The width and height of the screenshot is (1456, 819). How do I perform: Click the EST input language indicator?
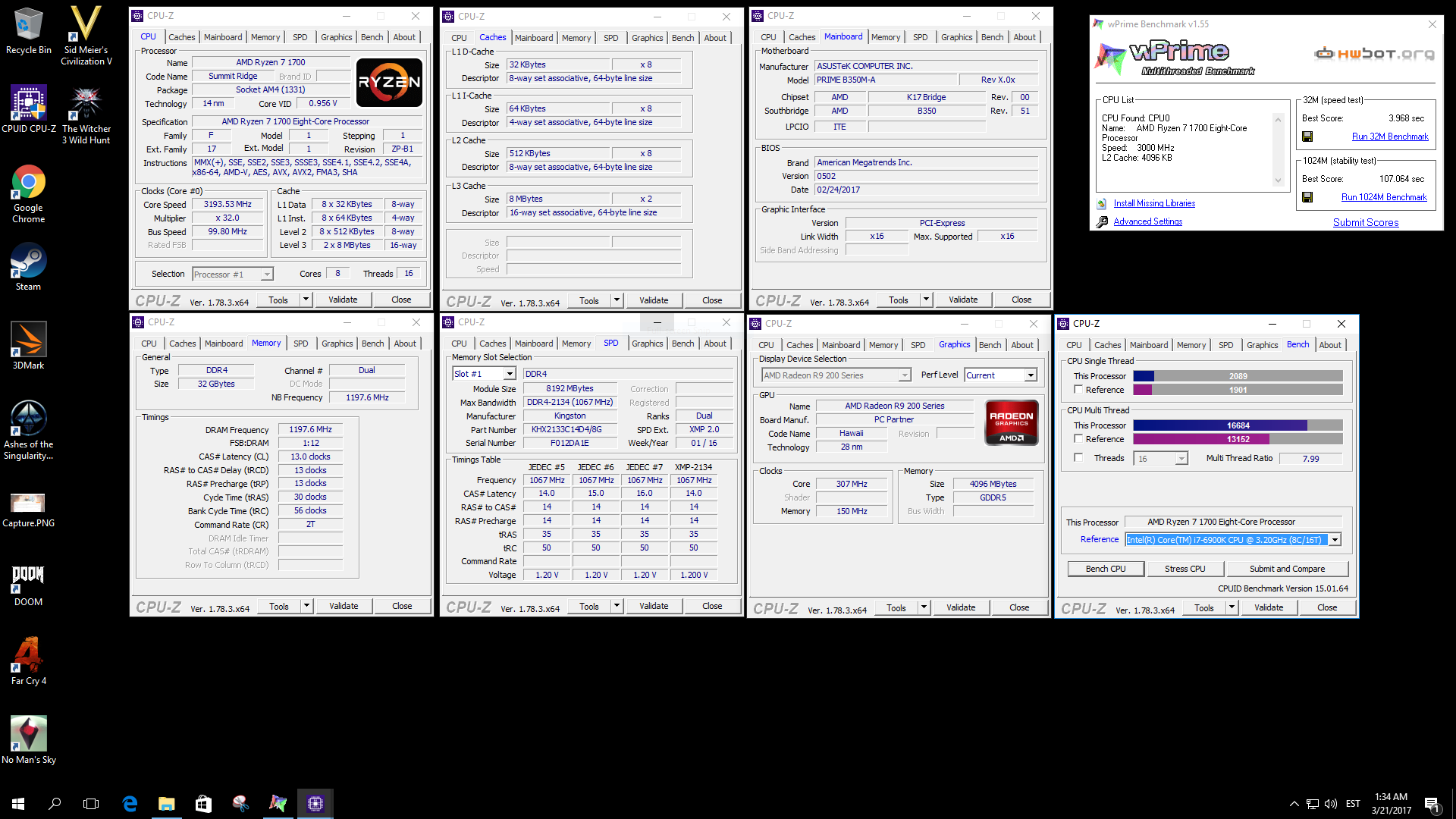point(1353,804)
